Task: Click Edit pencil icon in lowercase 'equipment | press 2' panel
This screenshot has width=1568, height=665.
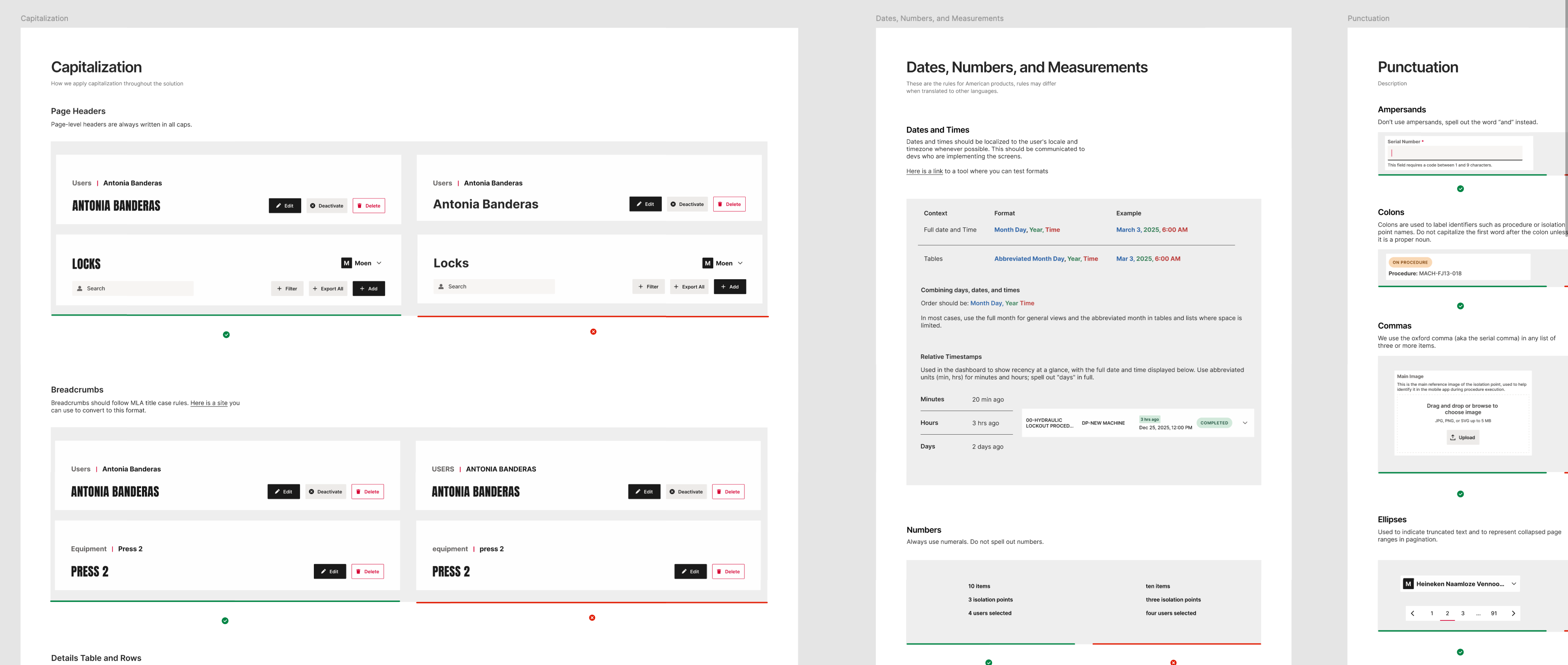Action: [684, 572]
